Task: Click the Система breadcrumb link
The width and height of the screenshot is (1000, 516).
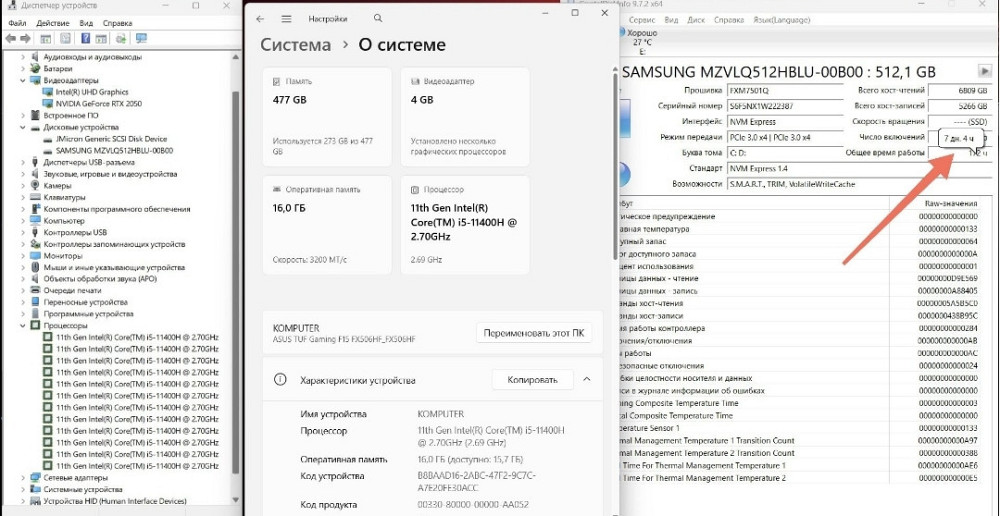Action: click(296, 45)
